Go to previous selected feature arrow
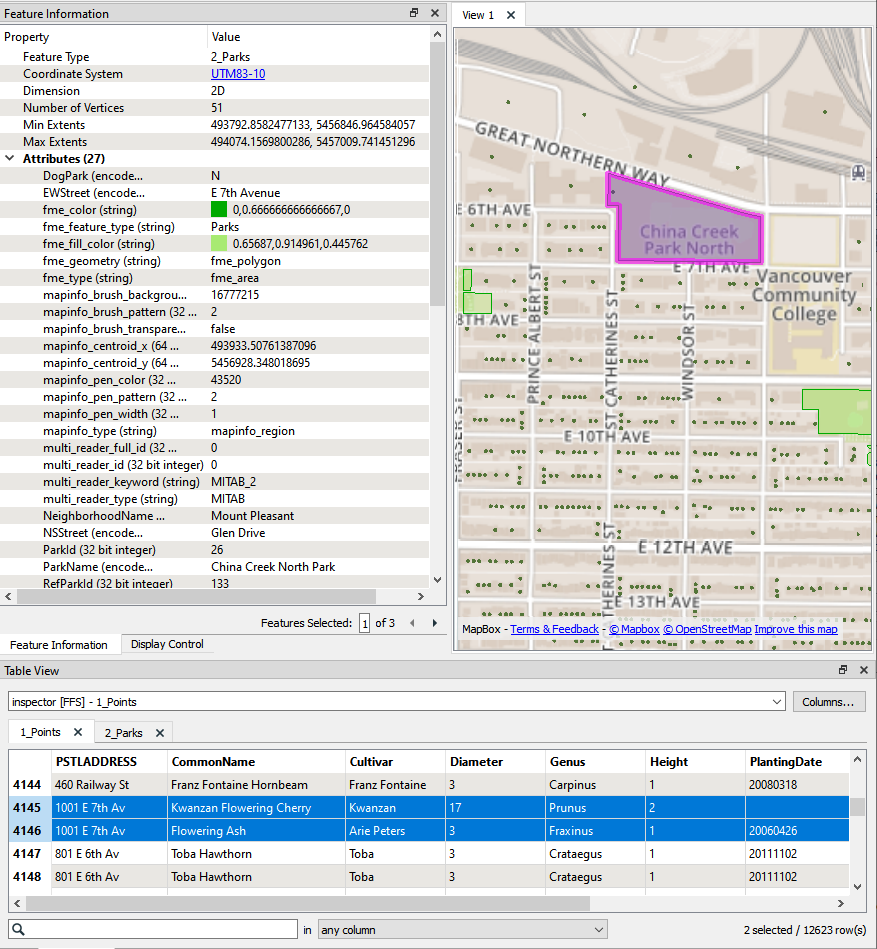The width and height of the screenshot is (877, 949). click(x=412, y=623)
